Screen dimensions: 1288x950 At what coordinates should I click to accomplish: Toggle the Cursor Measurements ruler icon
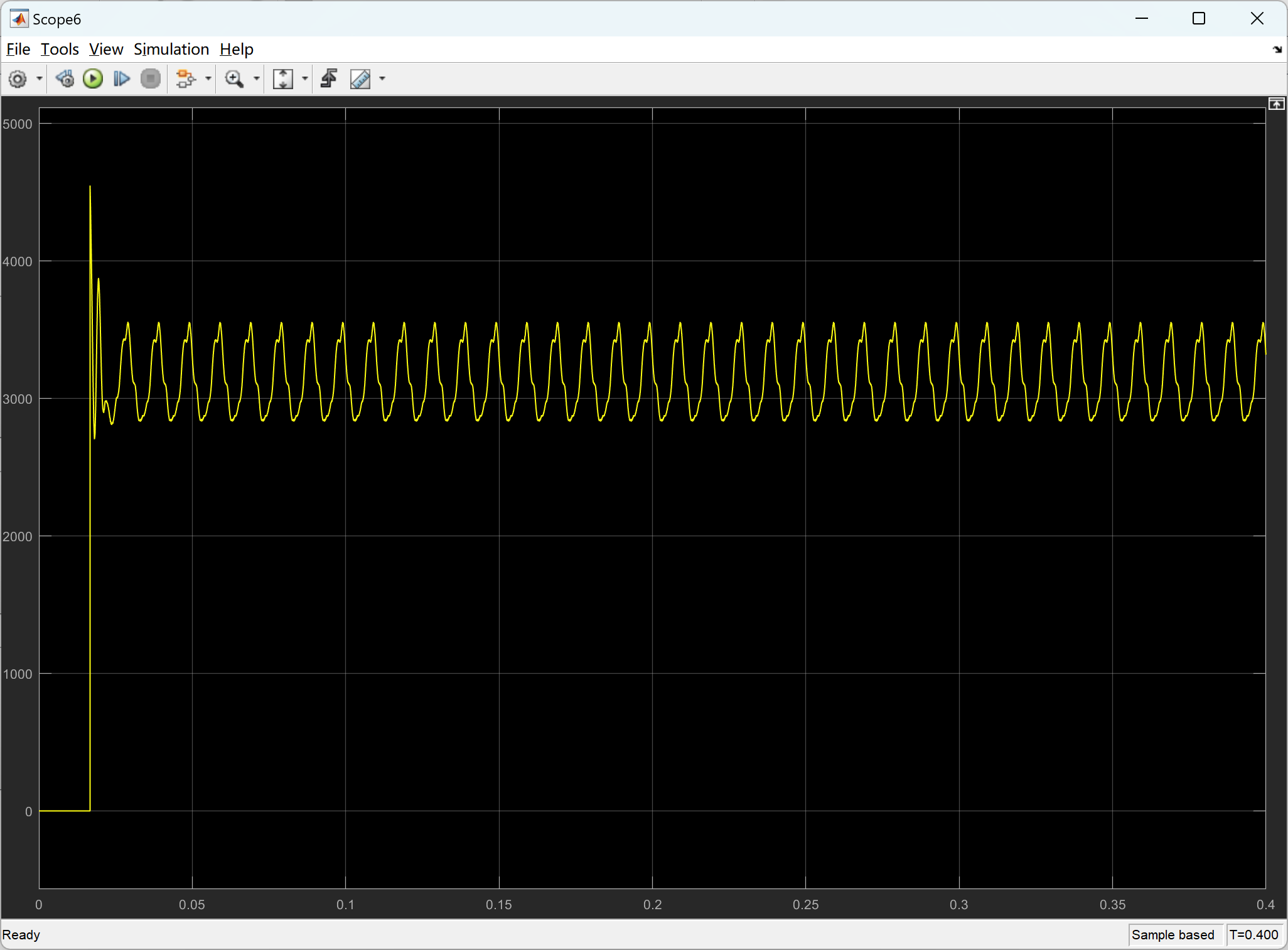(x=360, y=79)
